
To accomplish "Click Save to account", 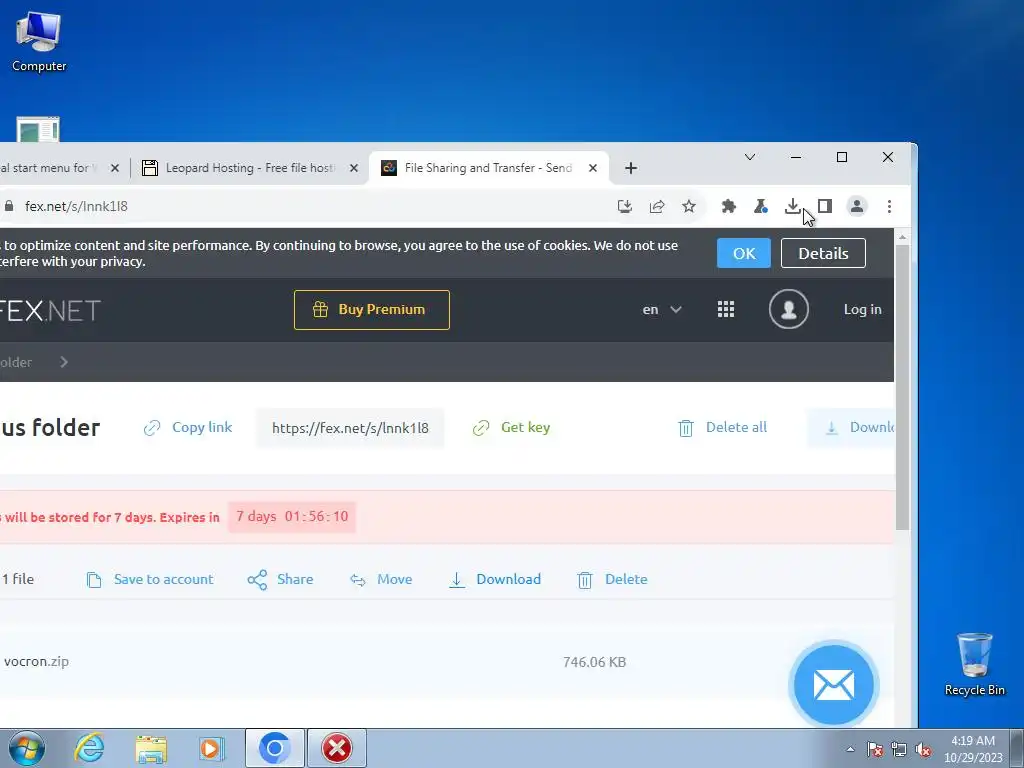I will coord(150,579).
